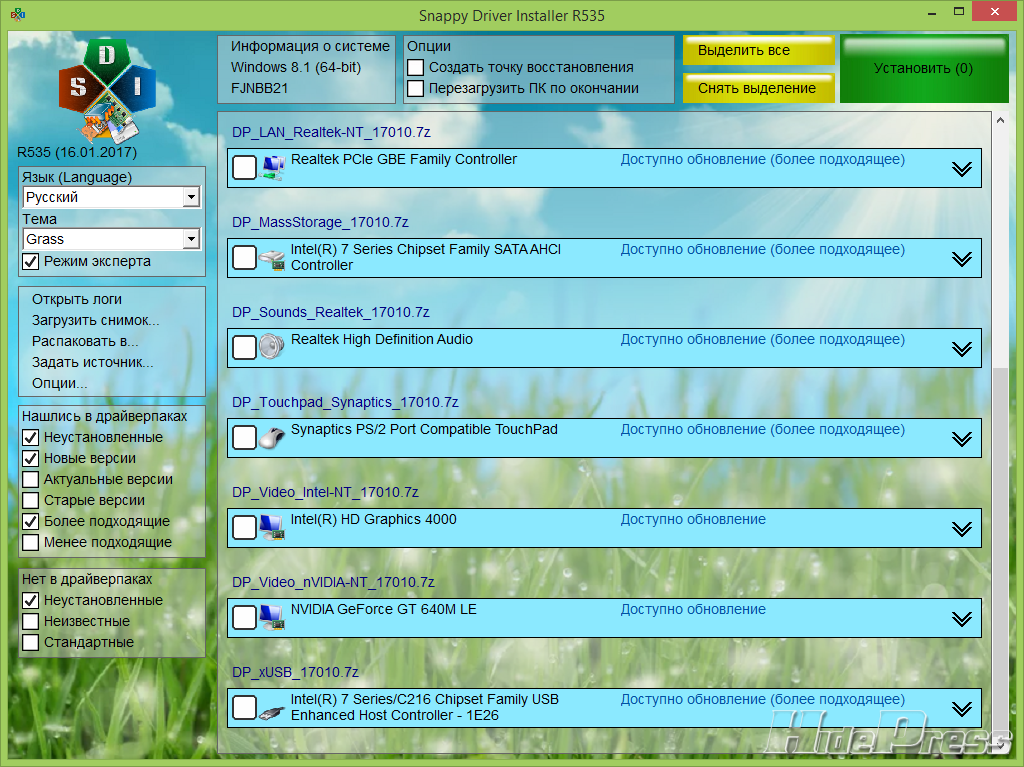Disable the 'Режим эксперта' checkbox
The height and width of the screenshot is (767, 1024).
[x=31, y=261]
